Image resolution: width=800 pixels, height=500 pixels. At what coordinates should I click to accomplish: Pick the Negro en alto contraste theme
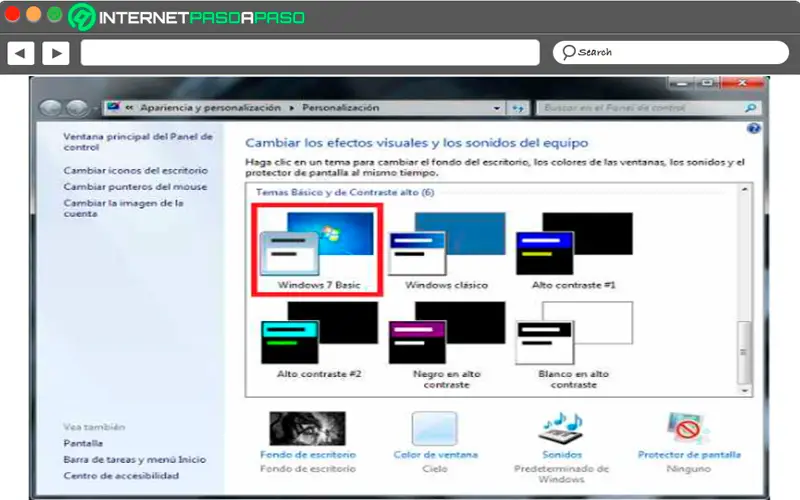tap(446, 344)
